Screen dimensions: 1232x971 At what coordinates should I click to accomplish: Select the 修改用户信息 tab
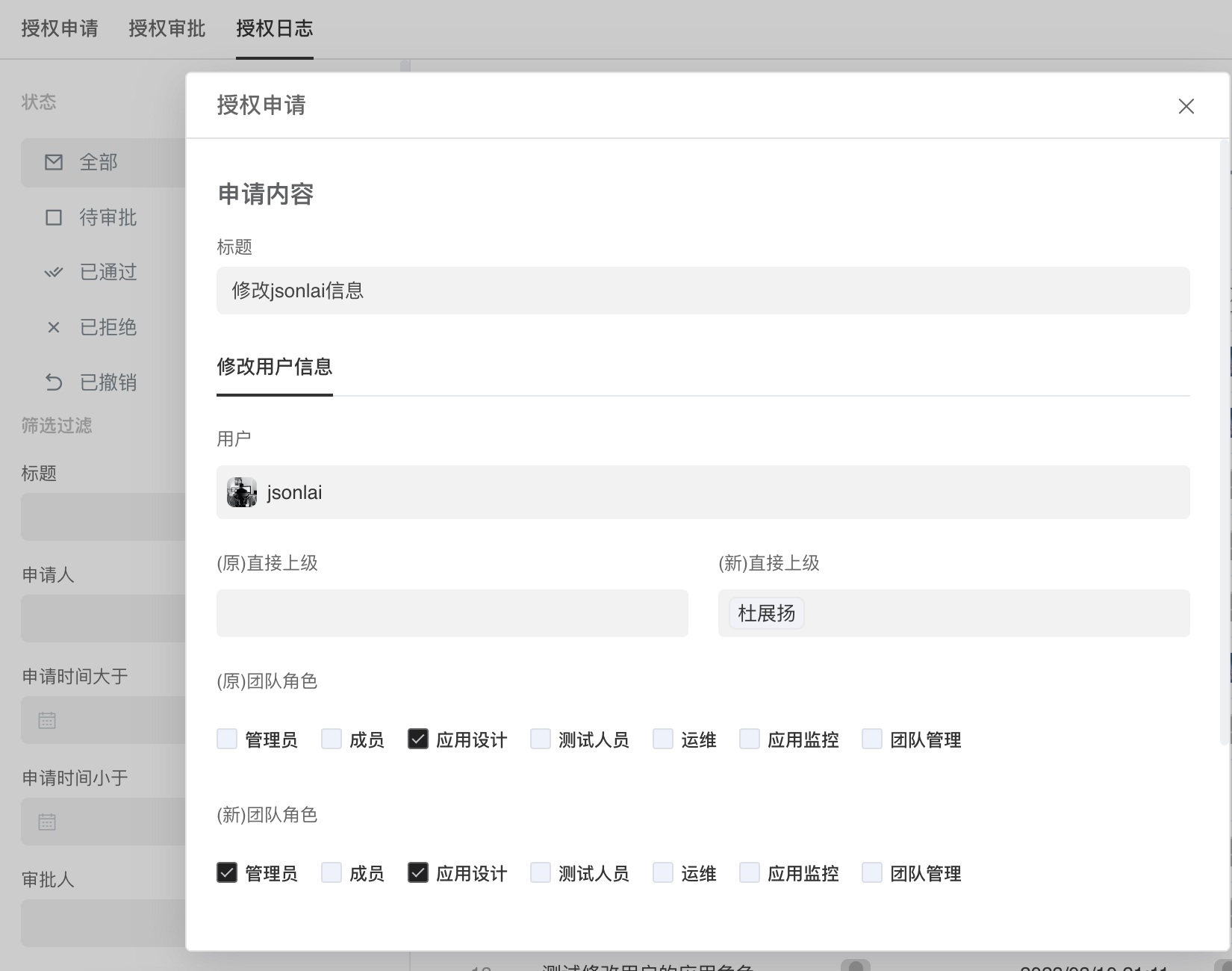pos(275,367)
